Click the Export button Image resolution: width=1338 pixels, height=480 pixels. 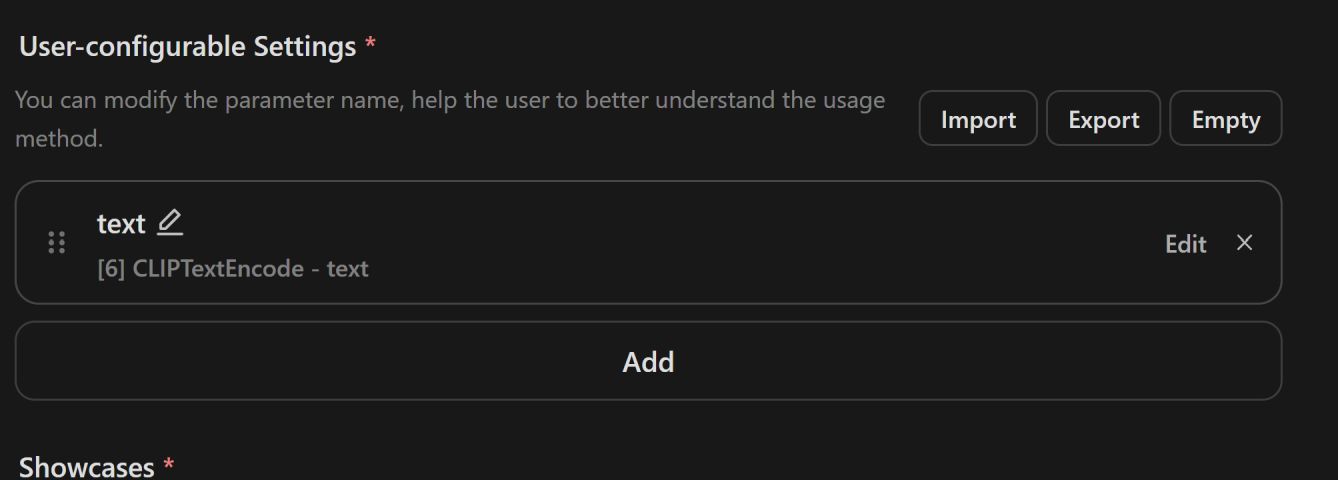pyautogui.click(x=1103, y=119)
